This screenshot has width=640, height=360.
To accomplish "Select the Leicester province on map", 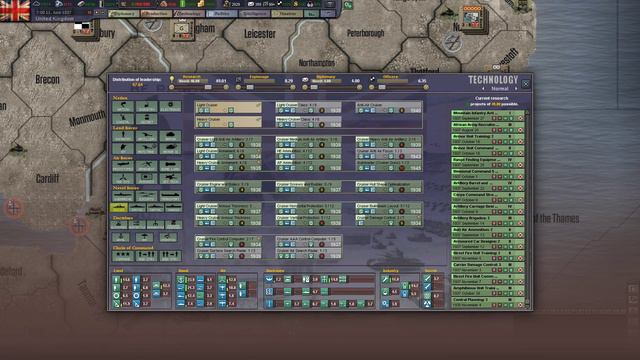I will click(x=260, y=34).
